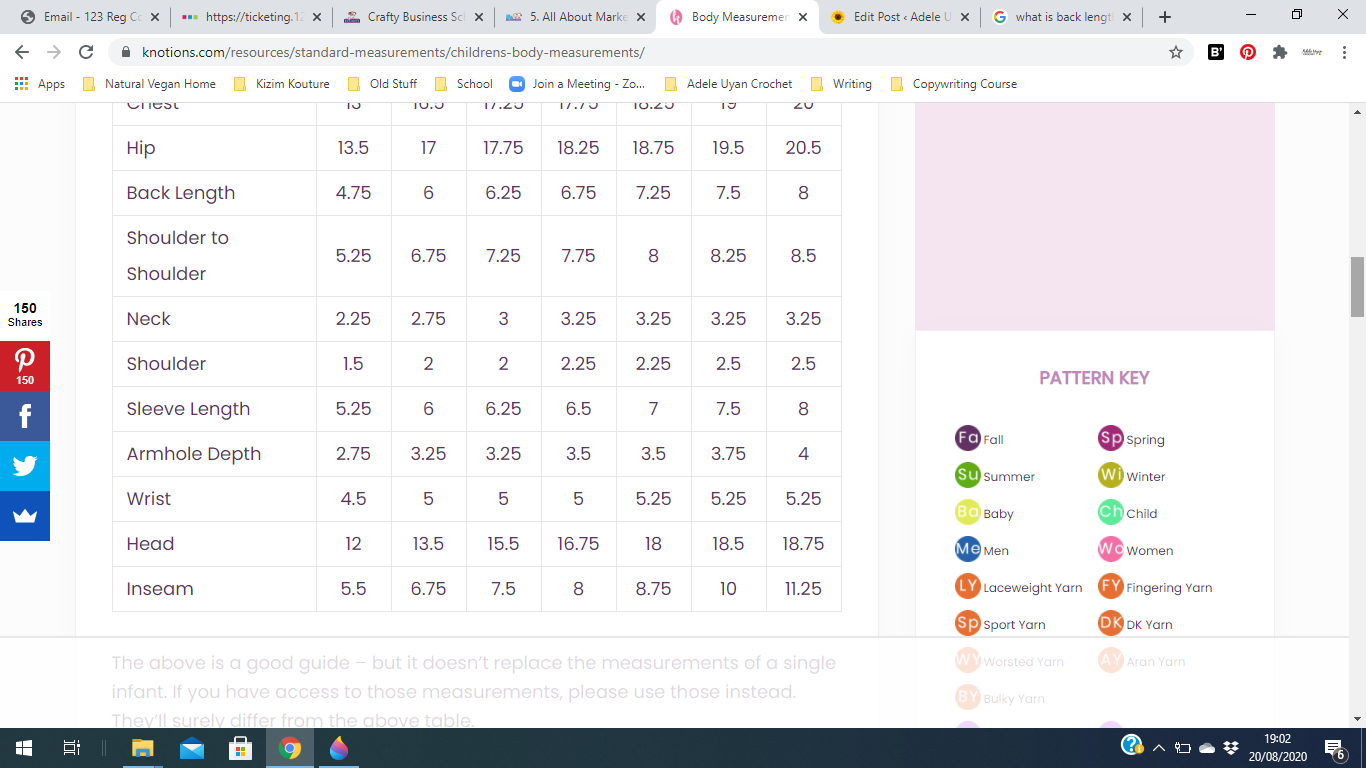Screen dimensions: 1366x768
Task: Click the page vertical scrollbar thumb
Action: (x=1357, y=287)
